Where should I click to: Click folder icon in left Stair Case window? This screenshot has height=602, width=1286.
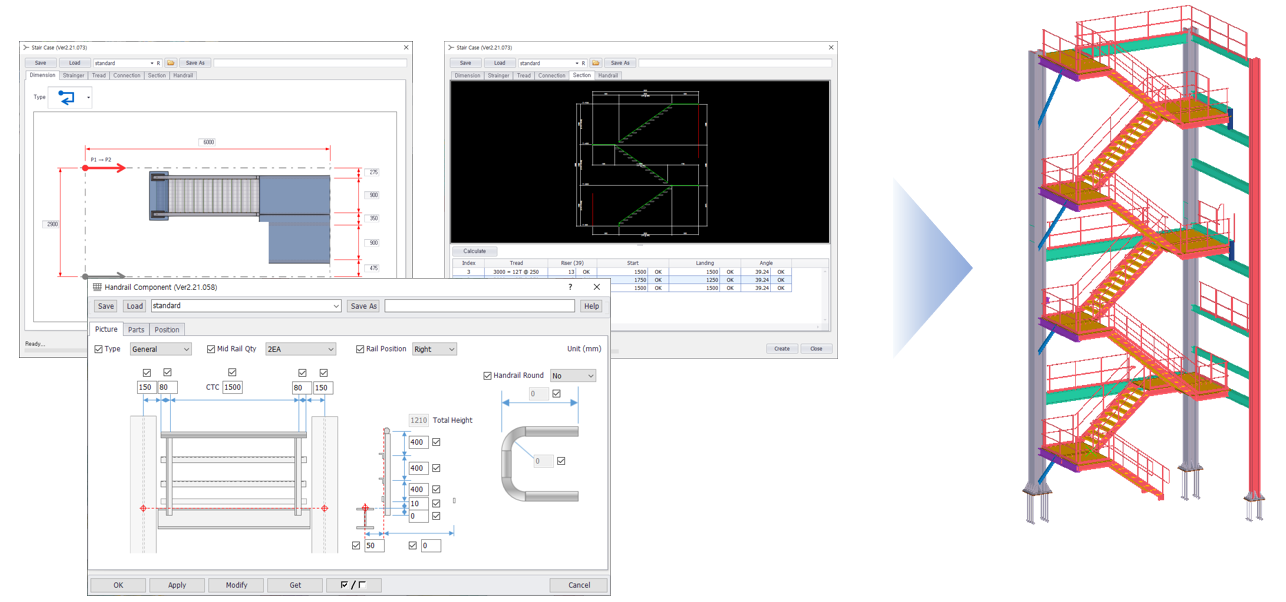171,63
